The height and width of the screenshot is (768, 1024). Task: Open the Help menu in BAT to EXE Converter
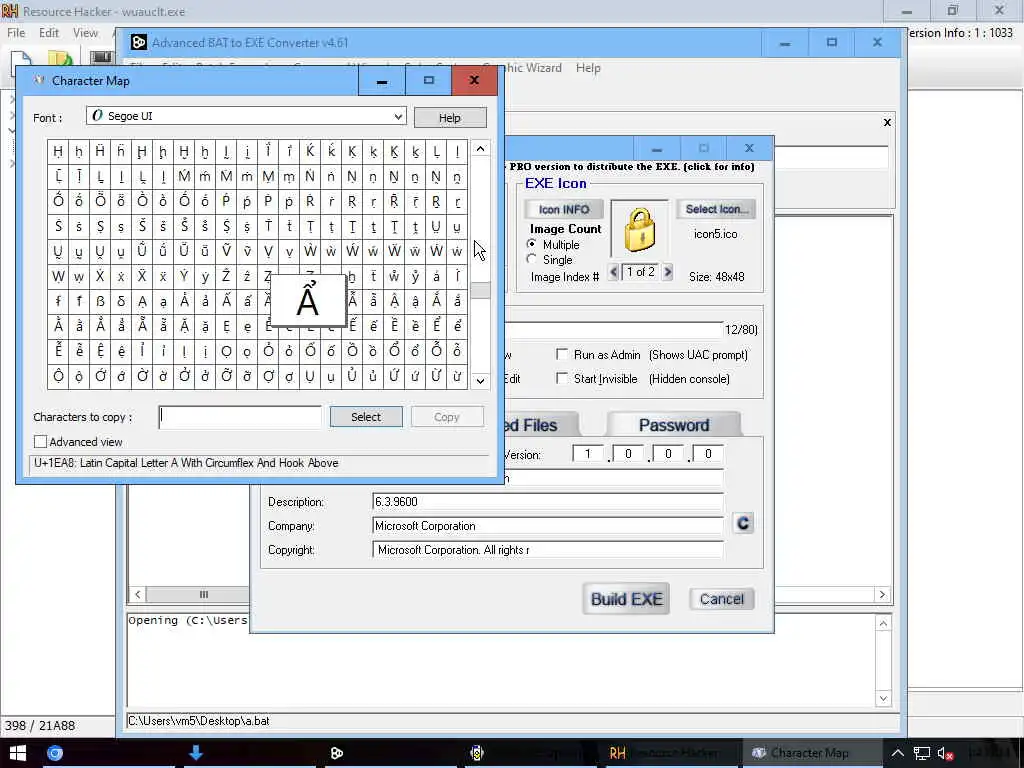(588, 68)
